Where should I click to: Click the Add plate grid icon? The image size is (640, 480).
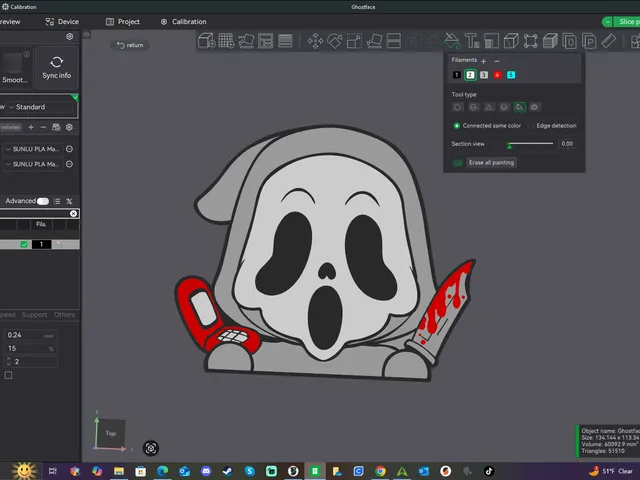[226, 41]
